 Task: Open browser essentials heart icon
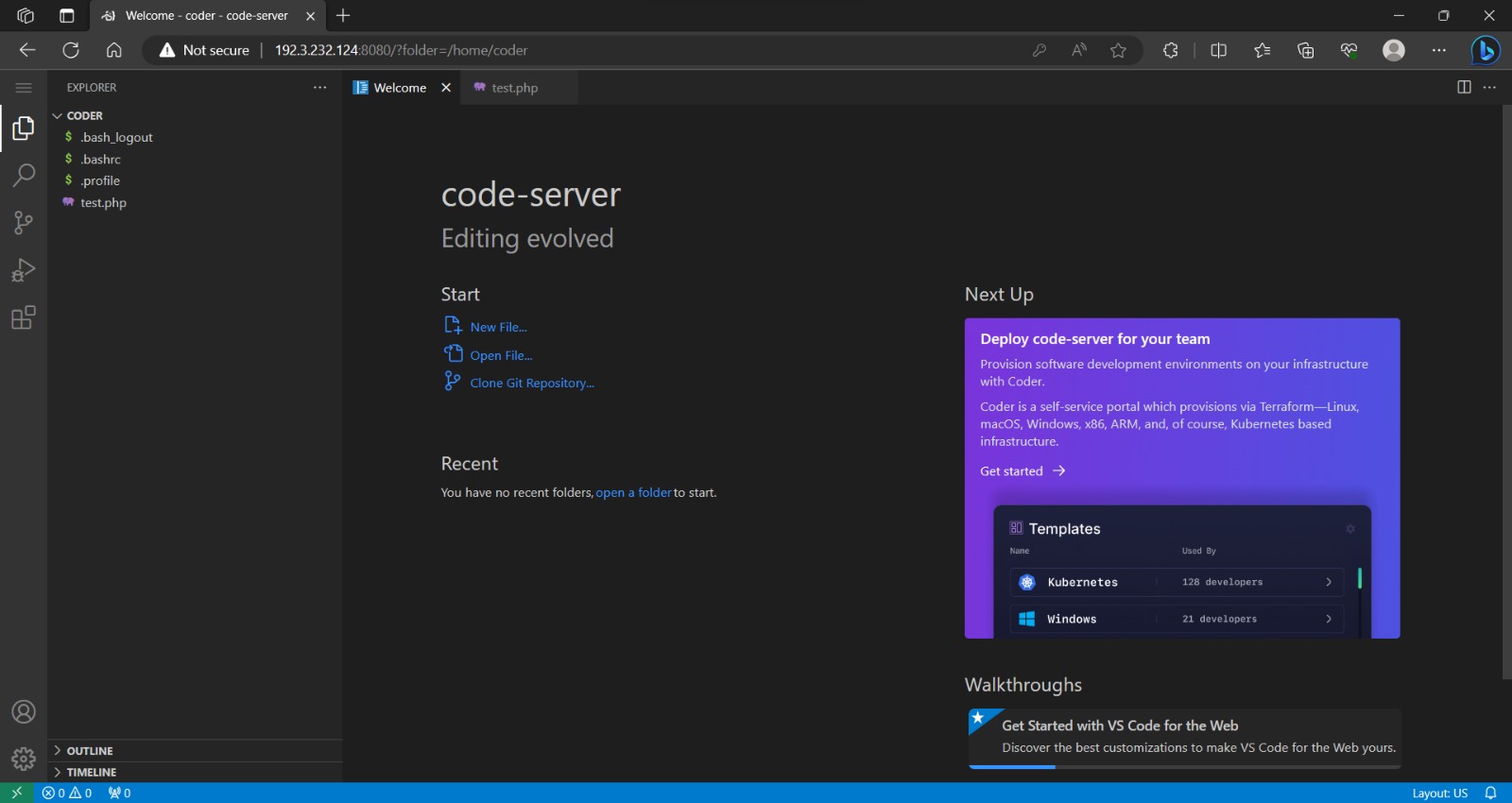[x=1349, y=50]
